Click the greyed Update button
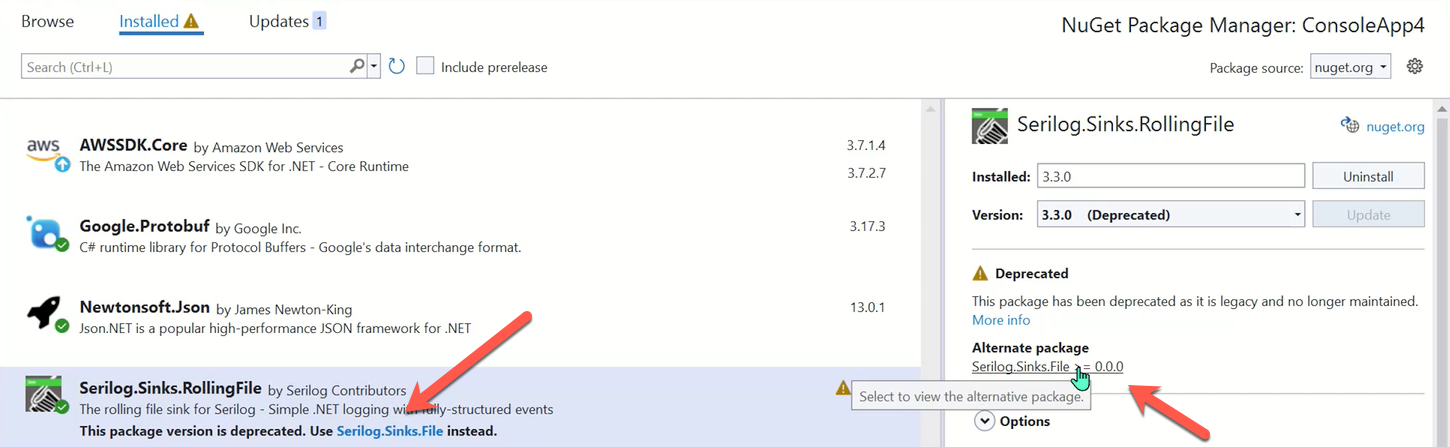The image size is (1450, 447). coord(1368,214)
